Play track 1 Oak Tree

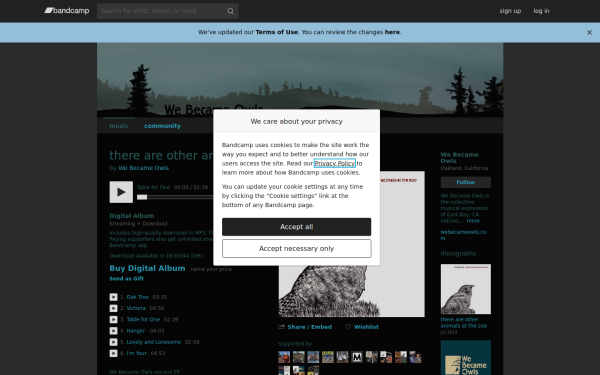pyautogui.click(x=113, y=297)
